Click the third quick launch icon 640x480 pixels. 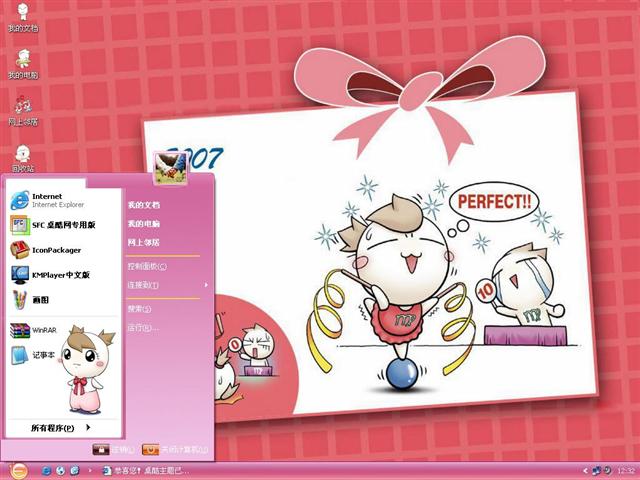75,471
